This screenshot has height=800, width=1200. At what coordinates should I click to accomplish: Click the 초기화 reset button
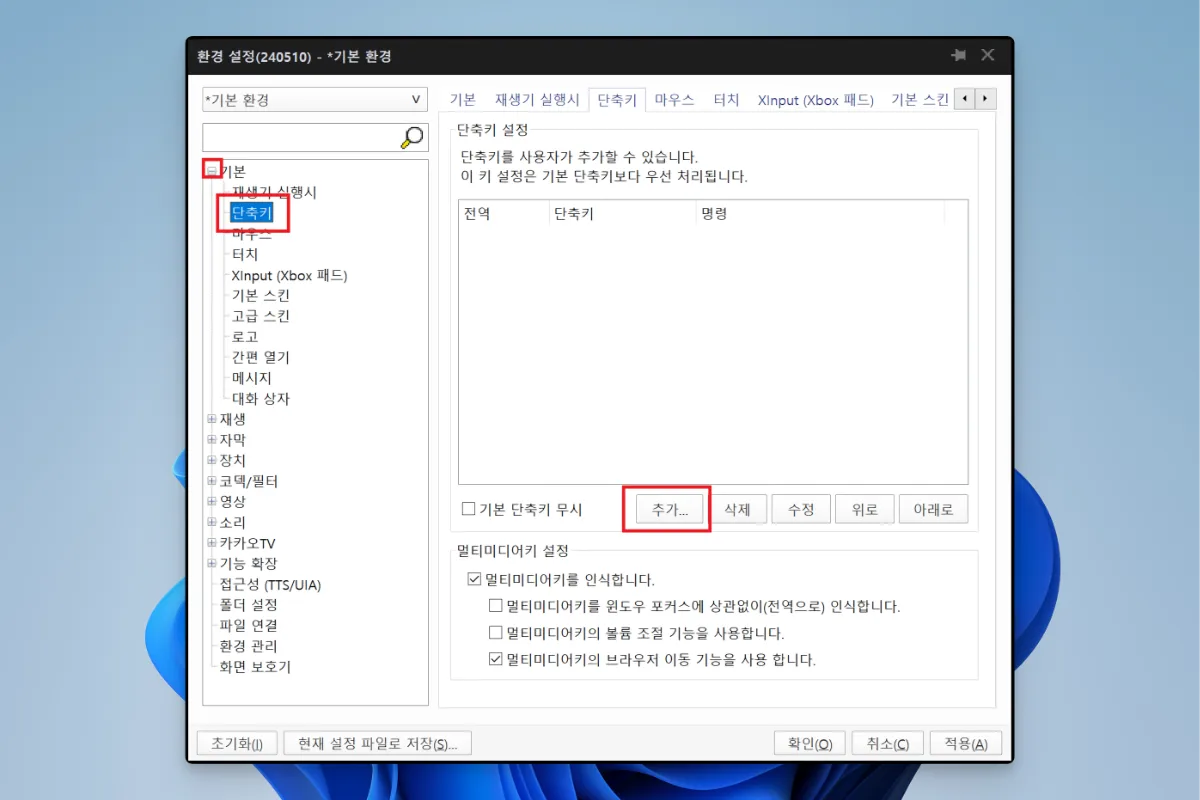point(237,742)
